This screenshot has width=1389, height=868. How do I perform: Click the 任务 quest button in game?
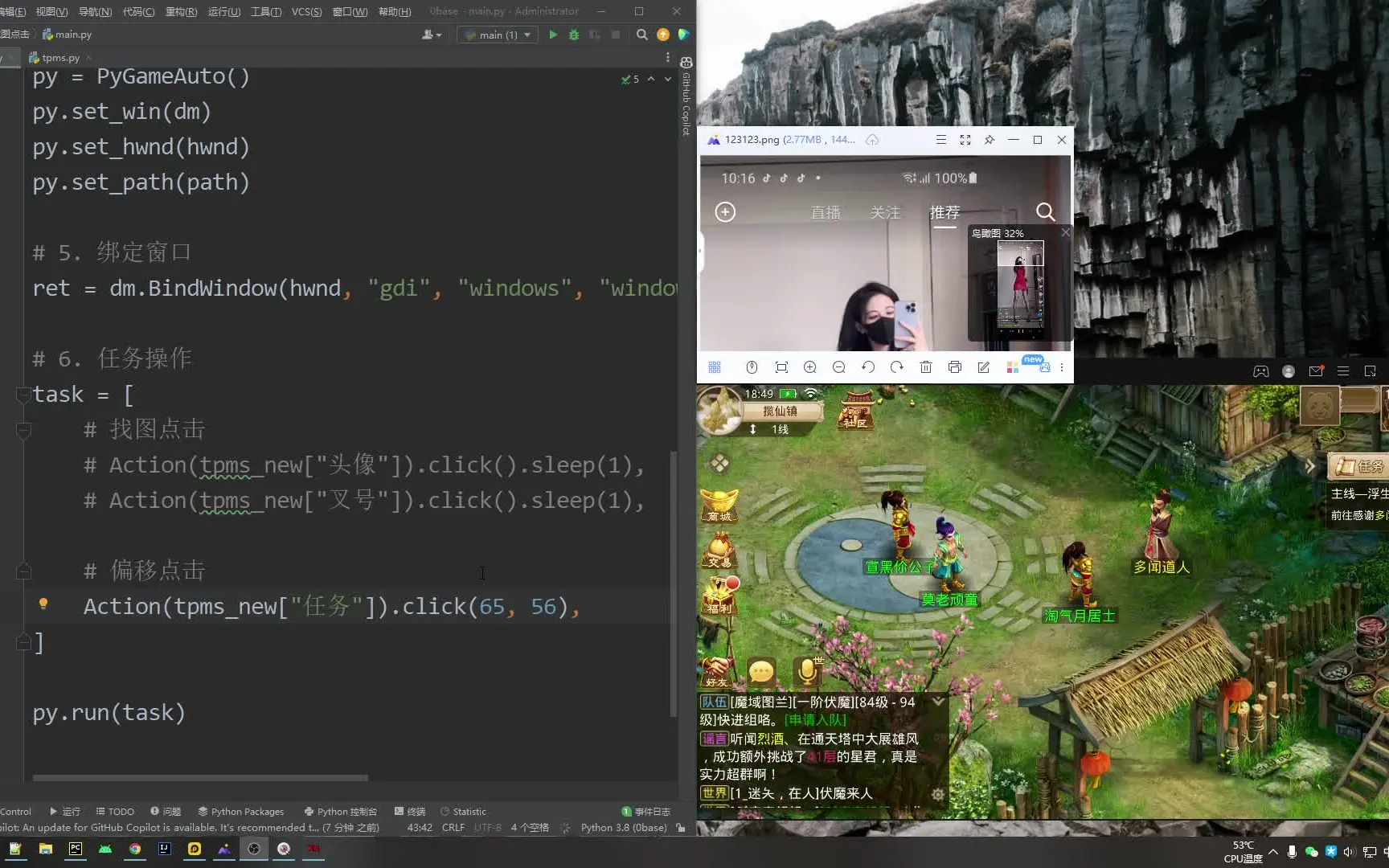(x=1360, y=466)
